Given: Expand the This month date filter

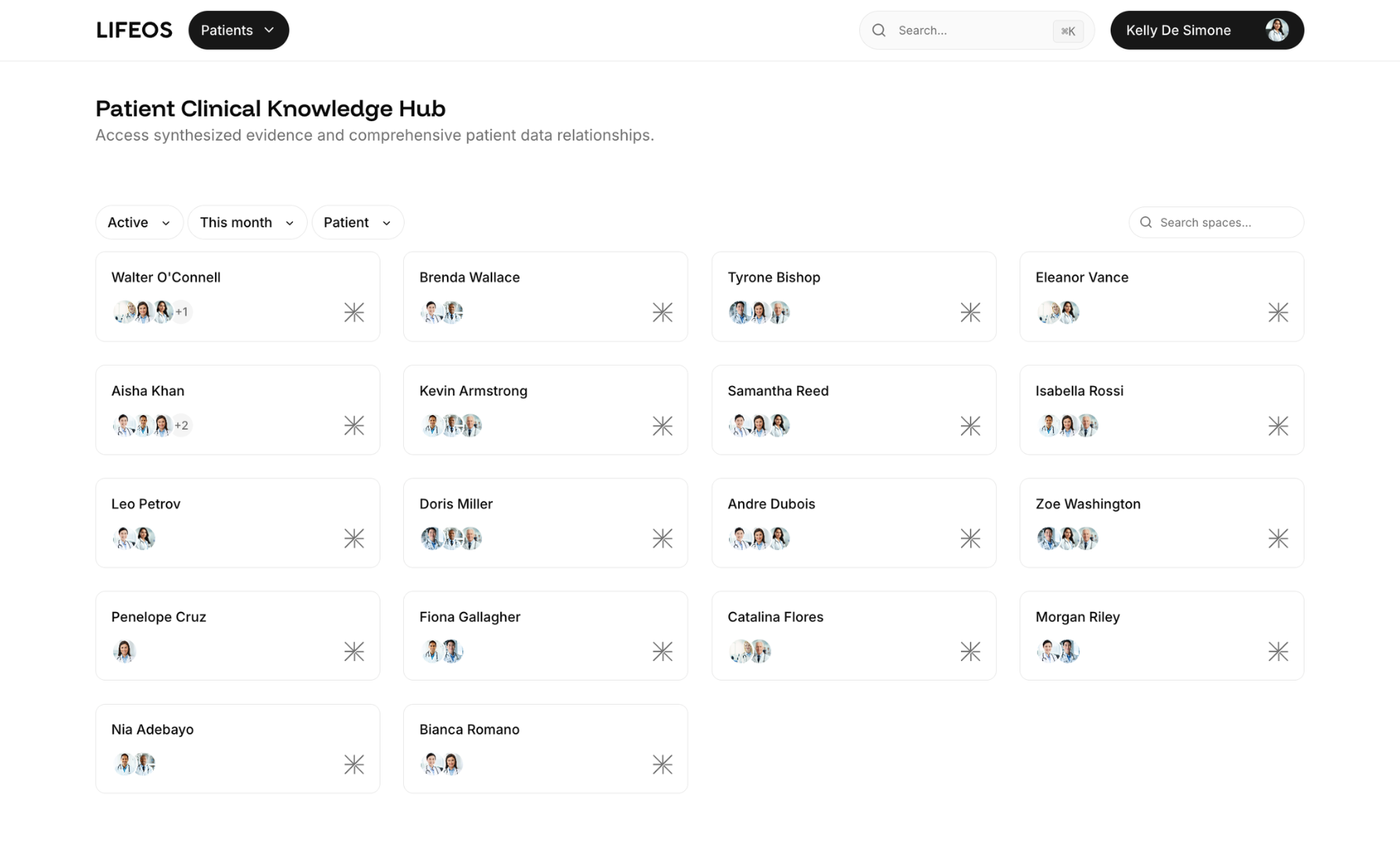Looking at the screenshot, I should point(247,223).
